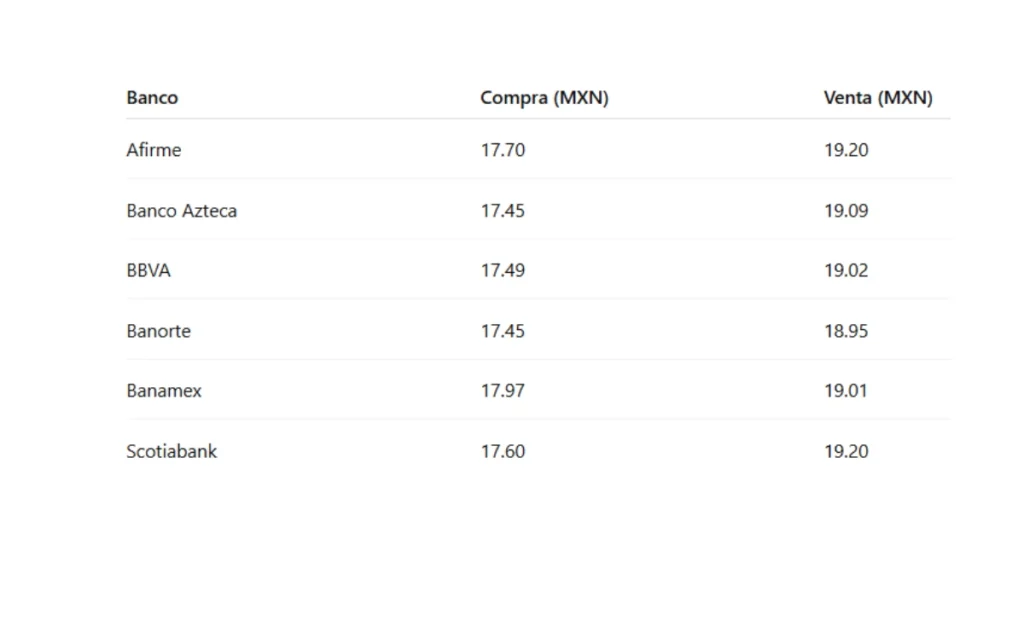Select the Banorte row label
This screenshot has height=631, width=1024.
tap(159, 331)
